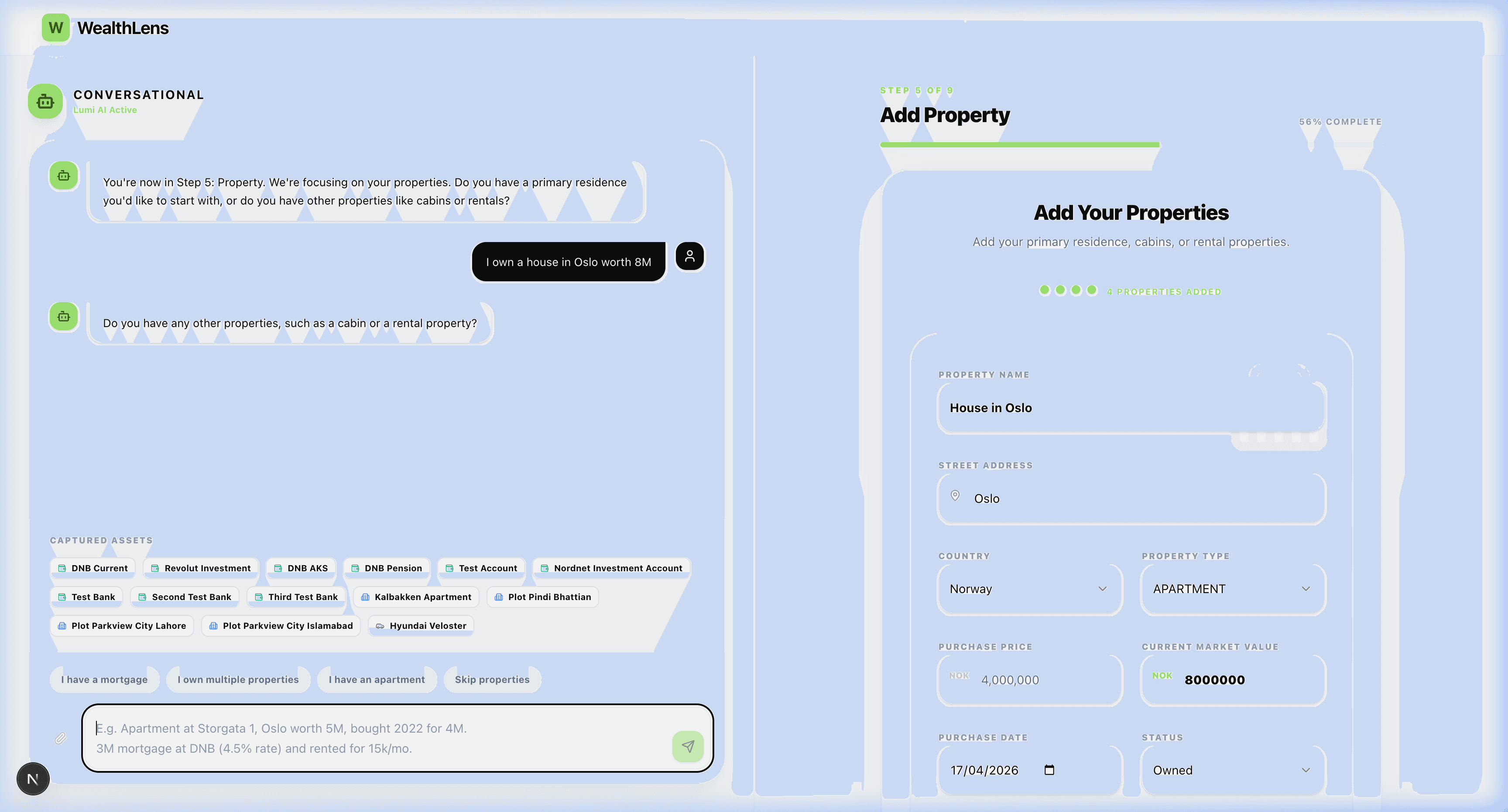Click the paperclip attachment icon
1508x812 pixels.
click(60, 738)
